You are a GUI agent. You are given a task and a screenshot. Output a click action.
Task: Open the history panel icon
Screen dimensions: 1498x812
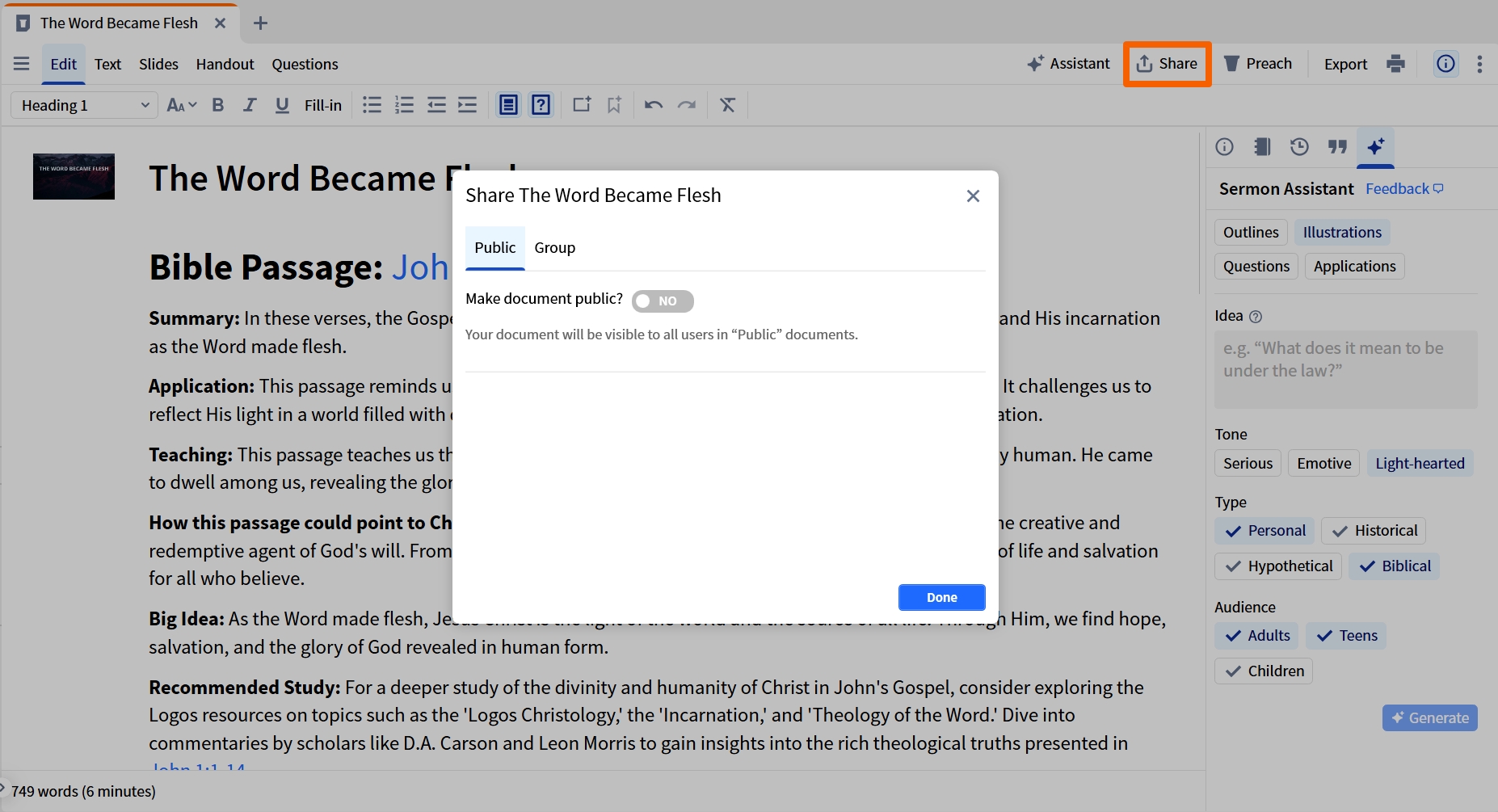pos(1299,146)
